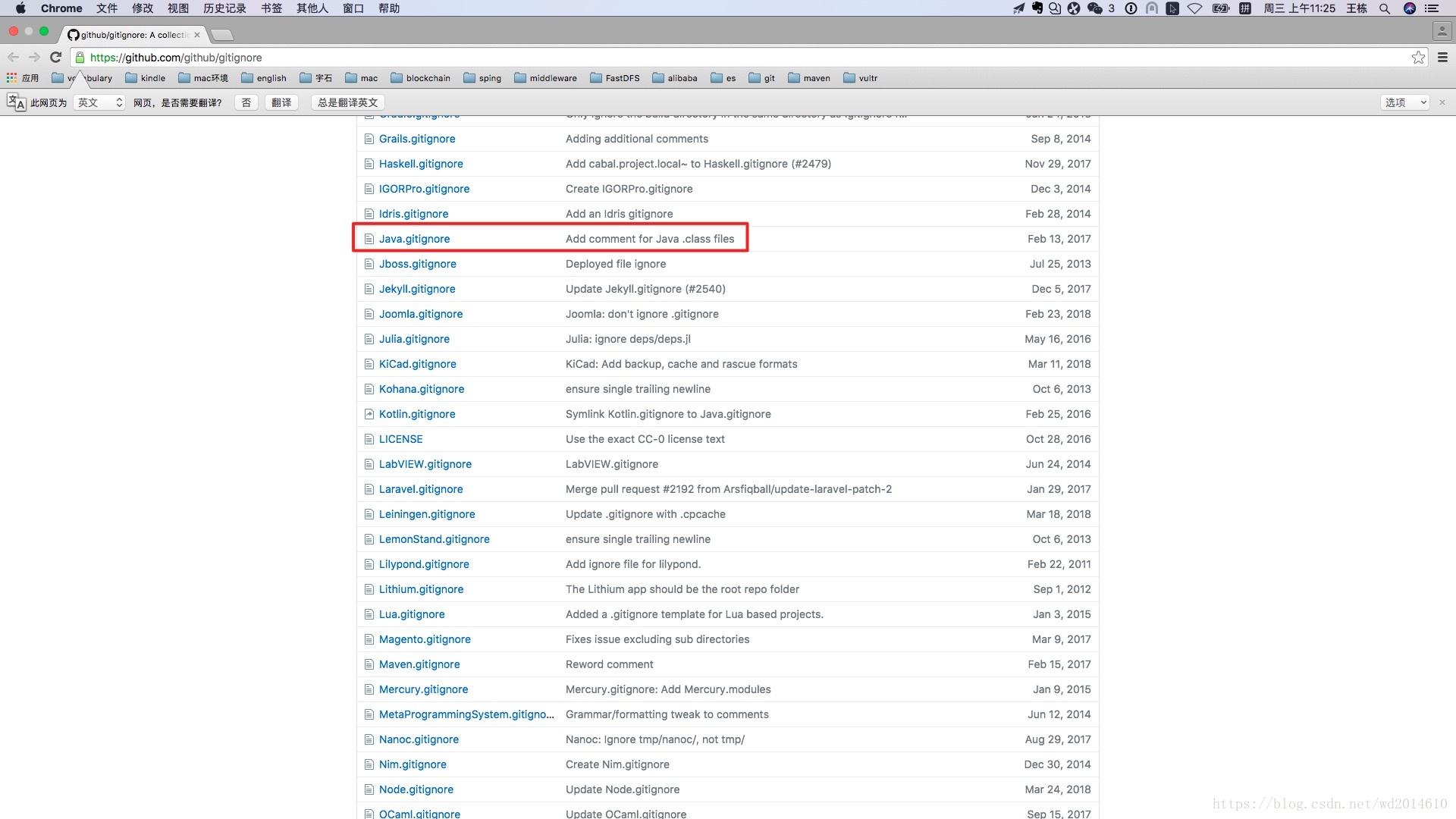The height and width of the screenshot is (819, 1456).
Task: Open macOS Spotlight search icon
Action: [x=1385, y=8]
